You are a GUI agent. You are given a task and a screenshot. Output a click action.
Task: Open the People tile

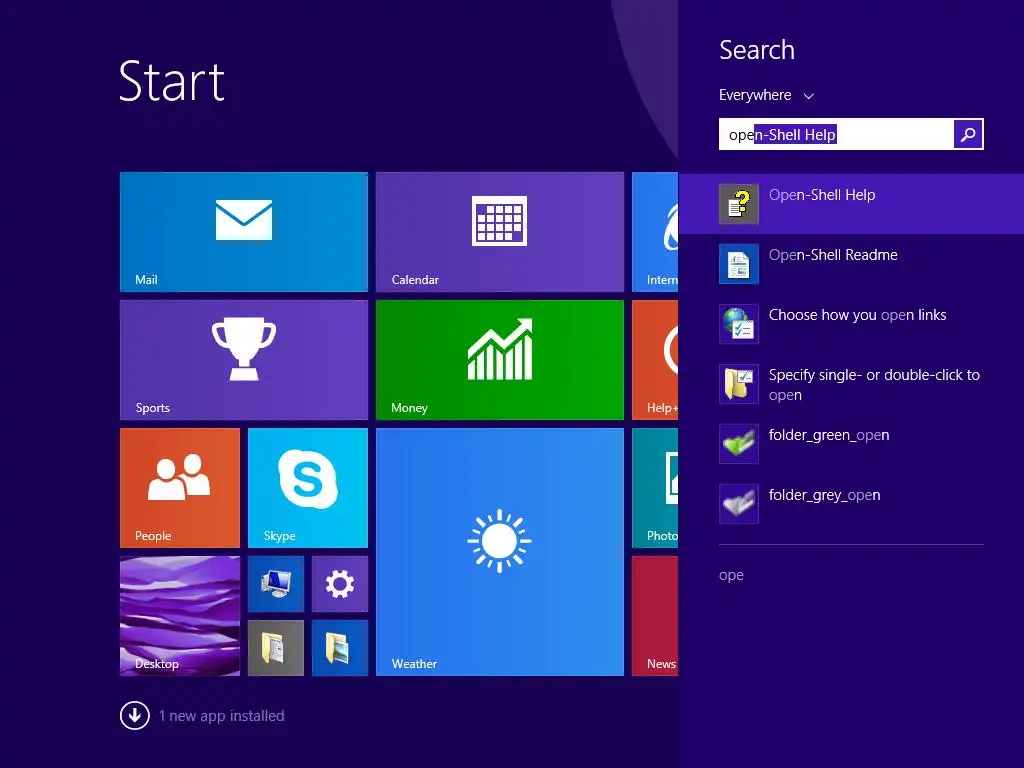click(180, 488)
